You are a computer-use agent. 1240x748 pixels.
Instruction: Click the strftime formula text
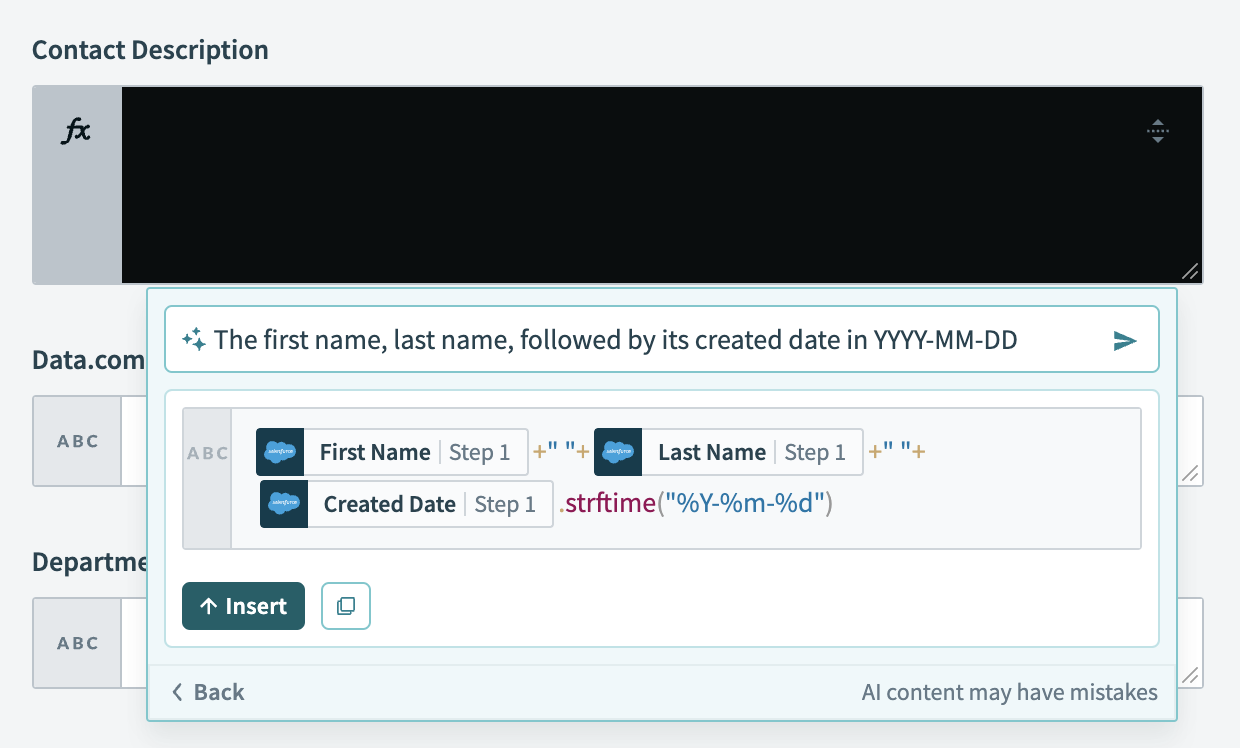pyautogui.click(x=610, y=504)
